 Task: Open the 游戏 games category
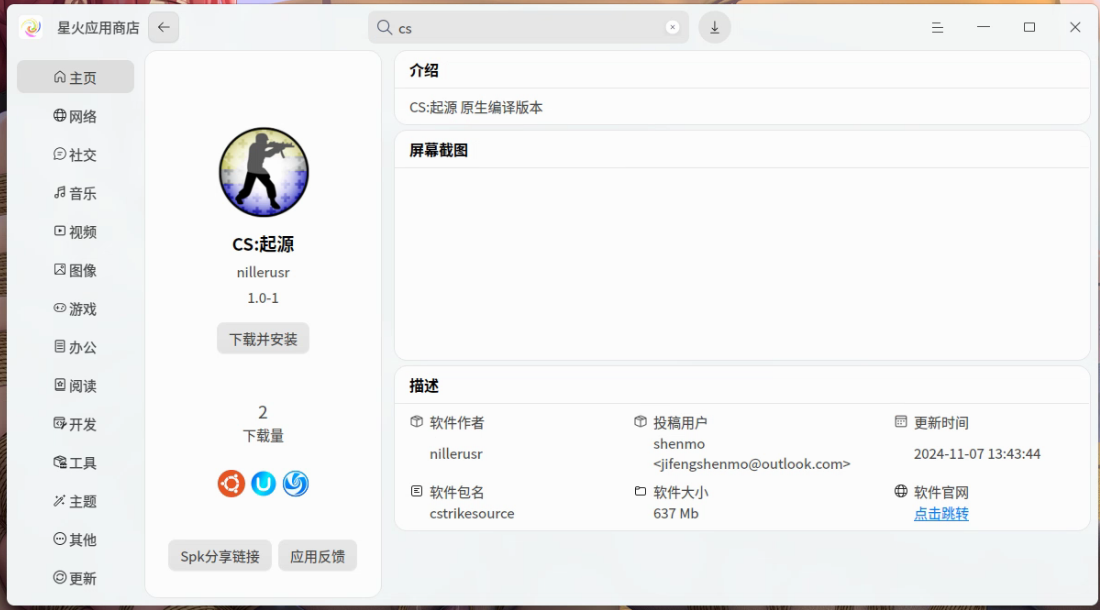[75, 309]
